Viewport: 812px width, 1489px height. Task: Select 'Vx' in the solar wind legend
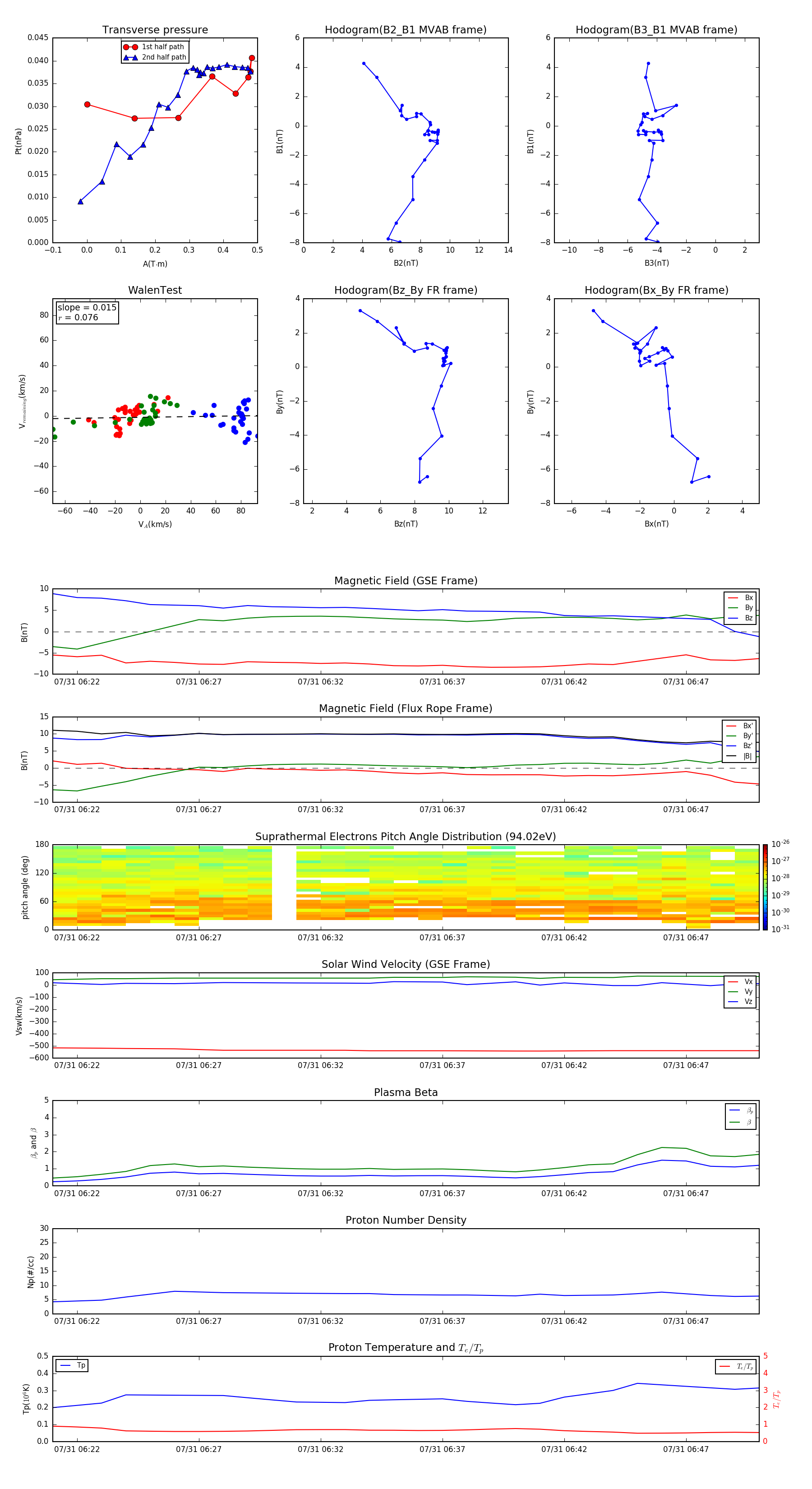click(x=740, y=981)
